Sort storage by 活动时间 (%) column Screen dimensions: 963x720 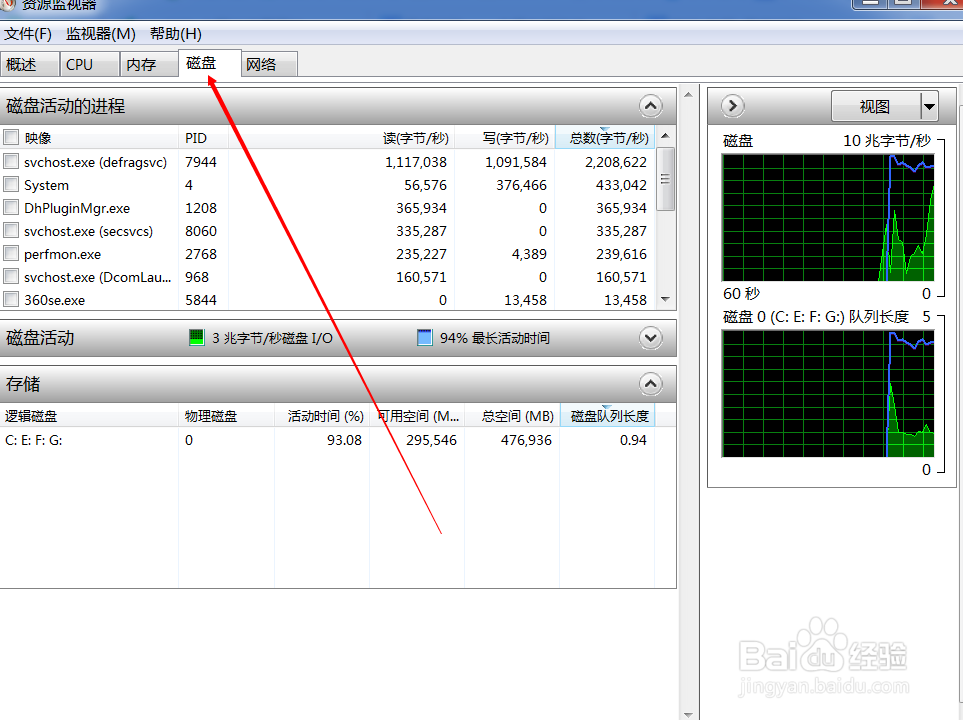[x=322, y=416]
